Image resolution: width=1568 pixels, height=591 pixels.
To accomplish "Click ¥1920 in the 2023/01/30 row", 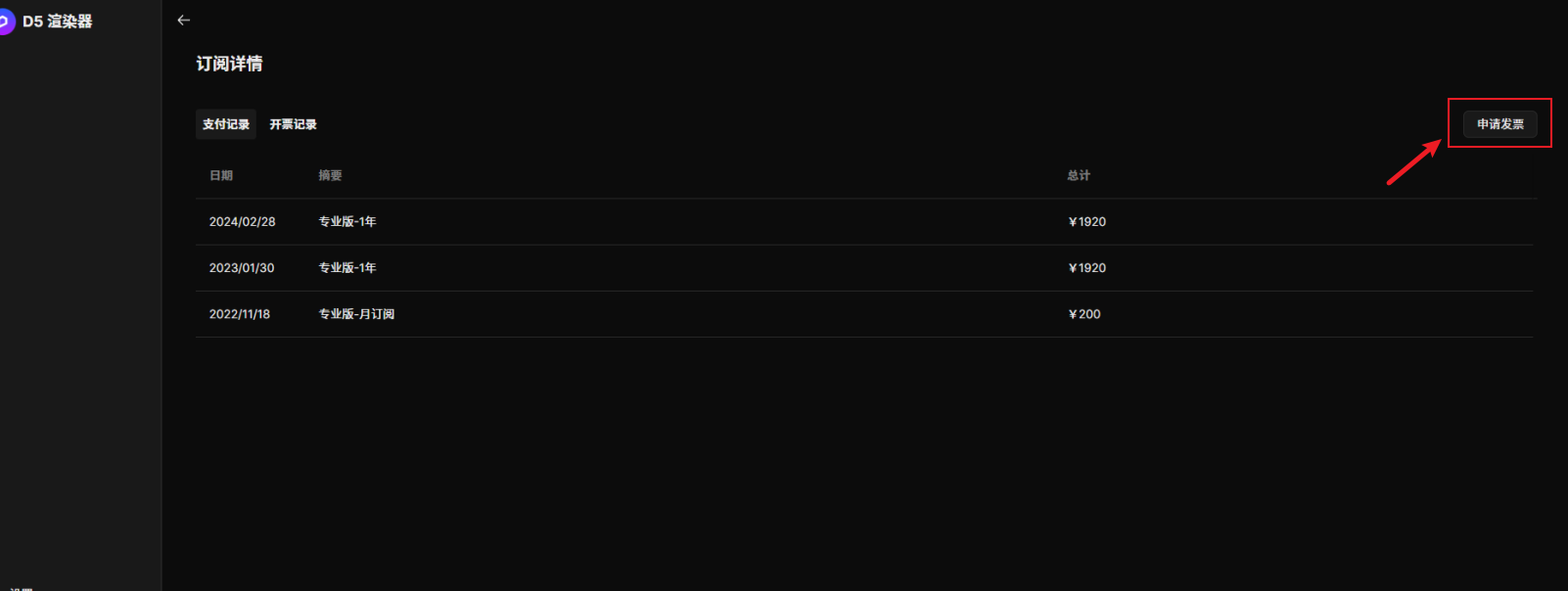I will (x=1087, y=268).
